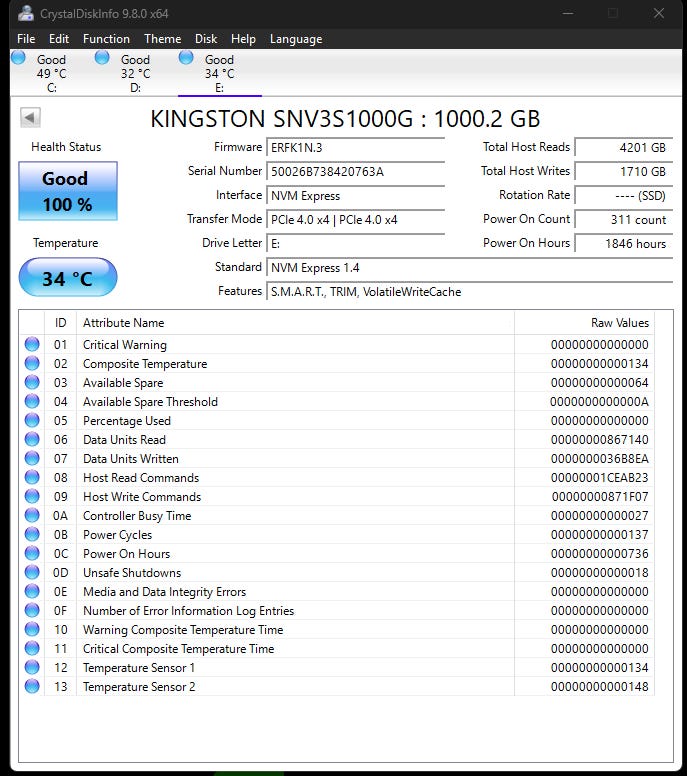Screen dimensions: 687x776
Task: Click the Power On Hours value 1846 hours
Action: pyautogui.click(x=624, y=243)
